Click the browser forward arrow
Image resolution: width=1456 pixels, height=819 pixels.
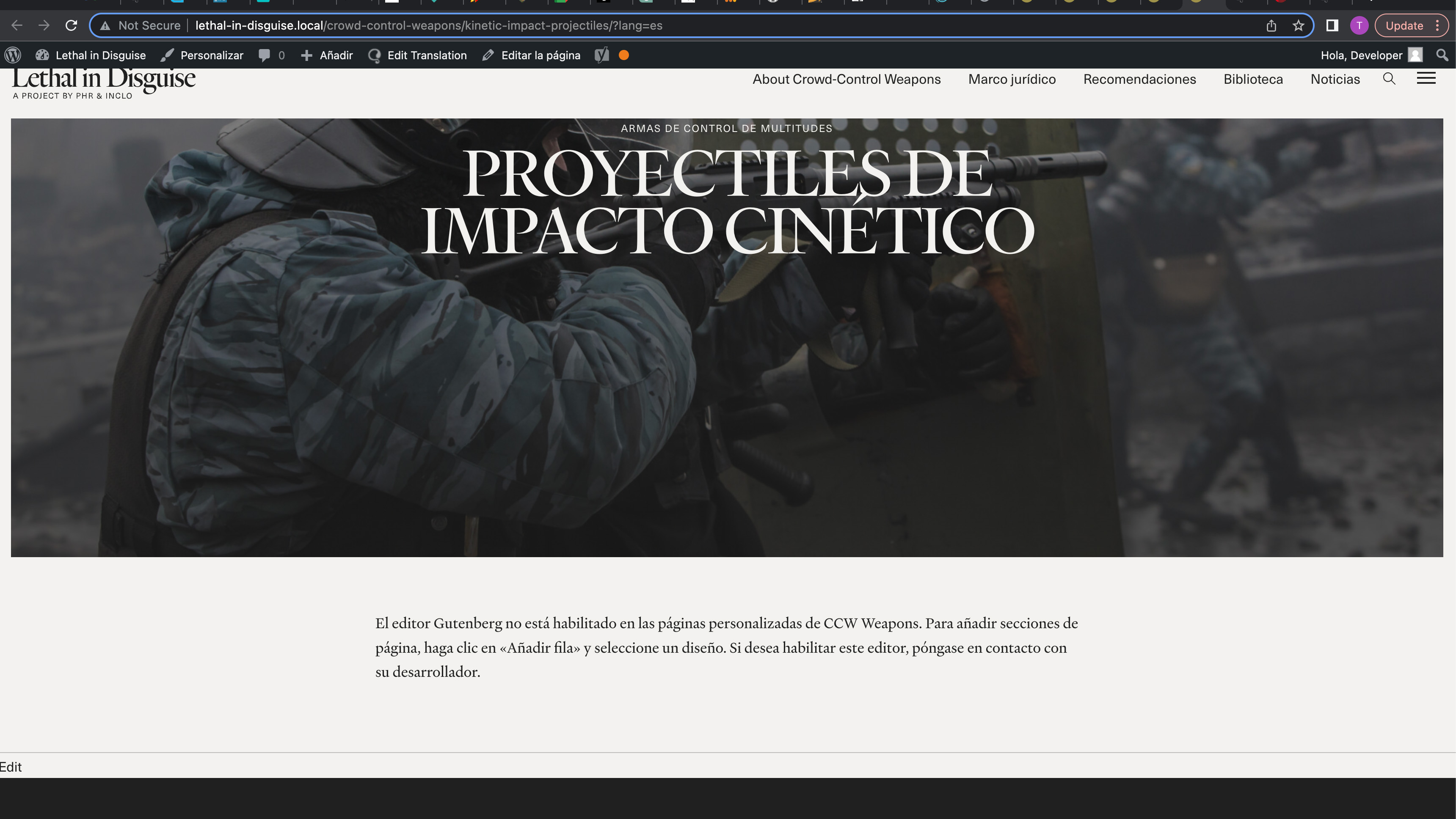click(x=44, y=25)
